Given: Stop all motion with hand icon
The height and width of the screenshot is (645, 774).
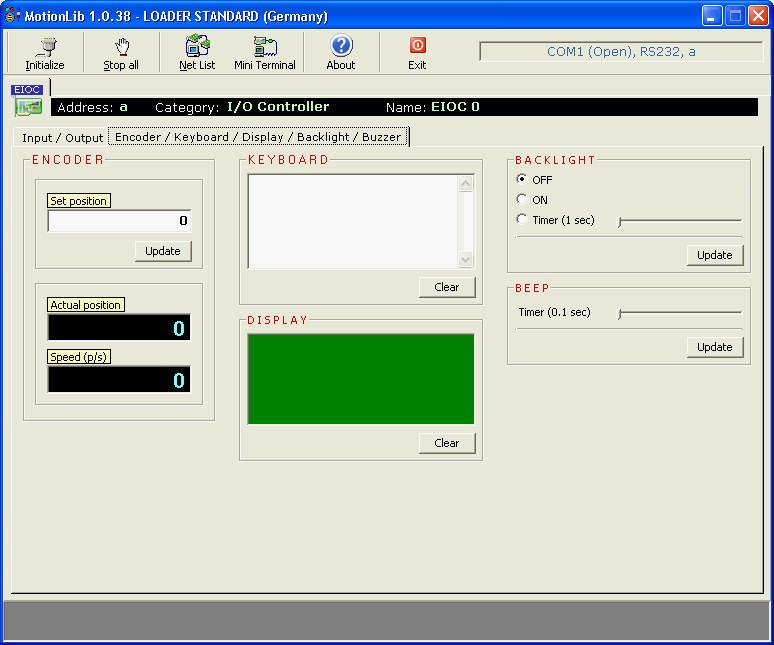Looking at the screenshot, I should [x=121, y=53].
